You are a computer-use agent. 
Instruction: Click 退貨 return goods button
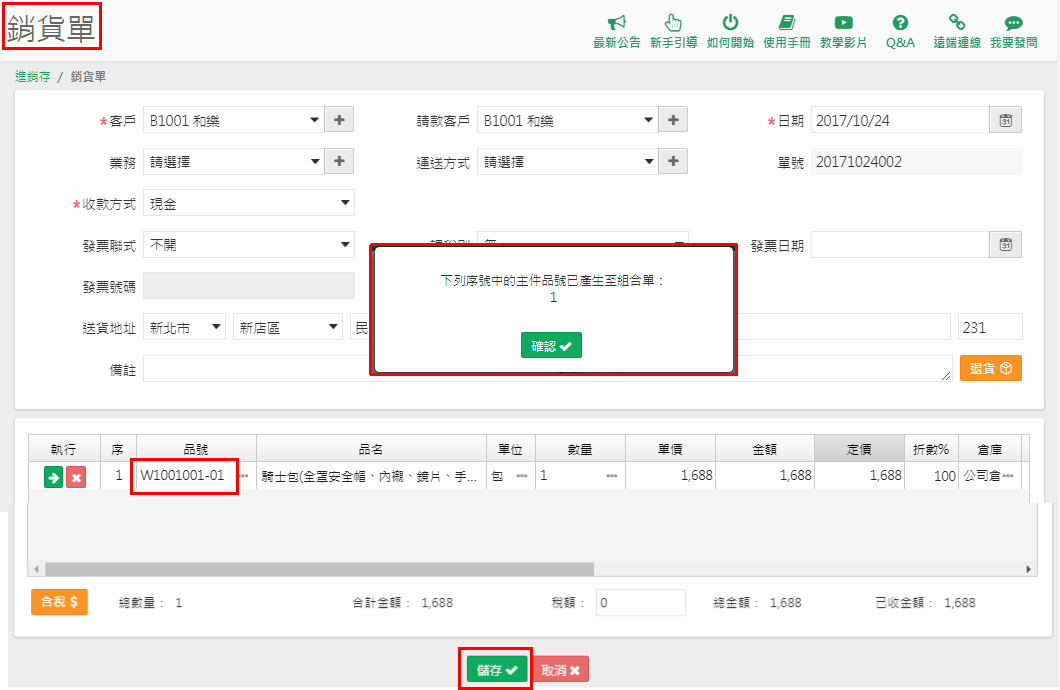tap(990, 368)
